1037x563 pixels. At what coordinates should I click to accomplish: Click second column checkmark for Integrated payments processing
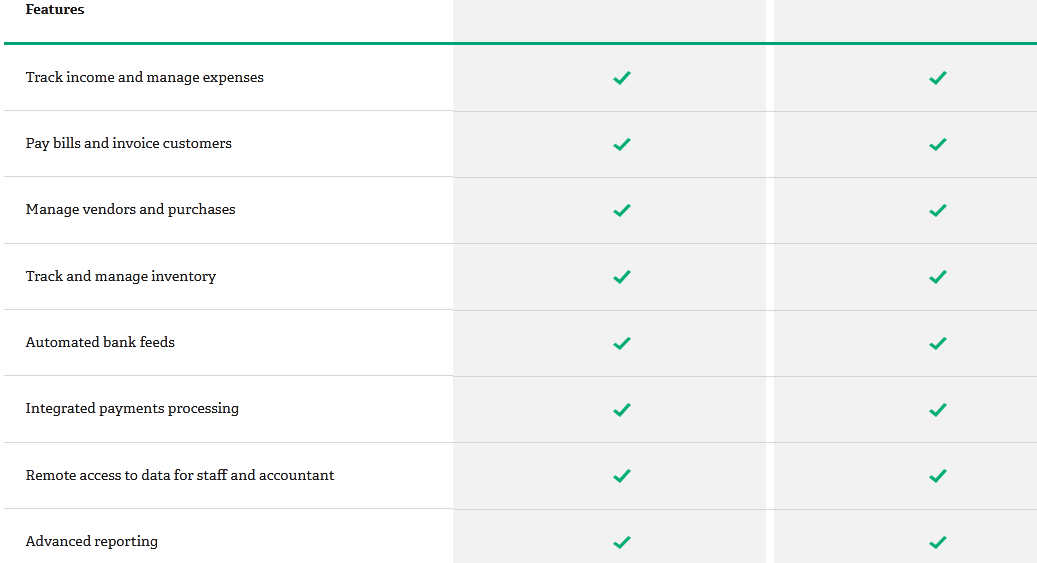938,410
